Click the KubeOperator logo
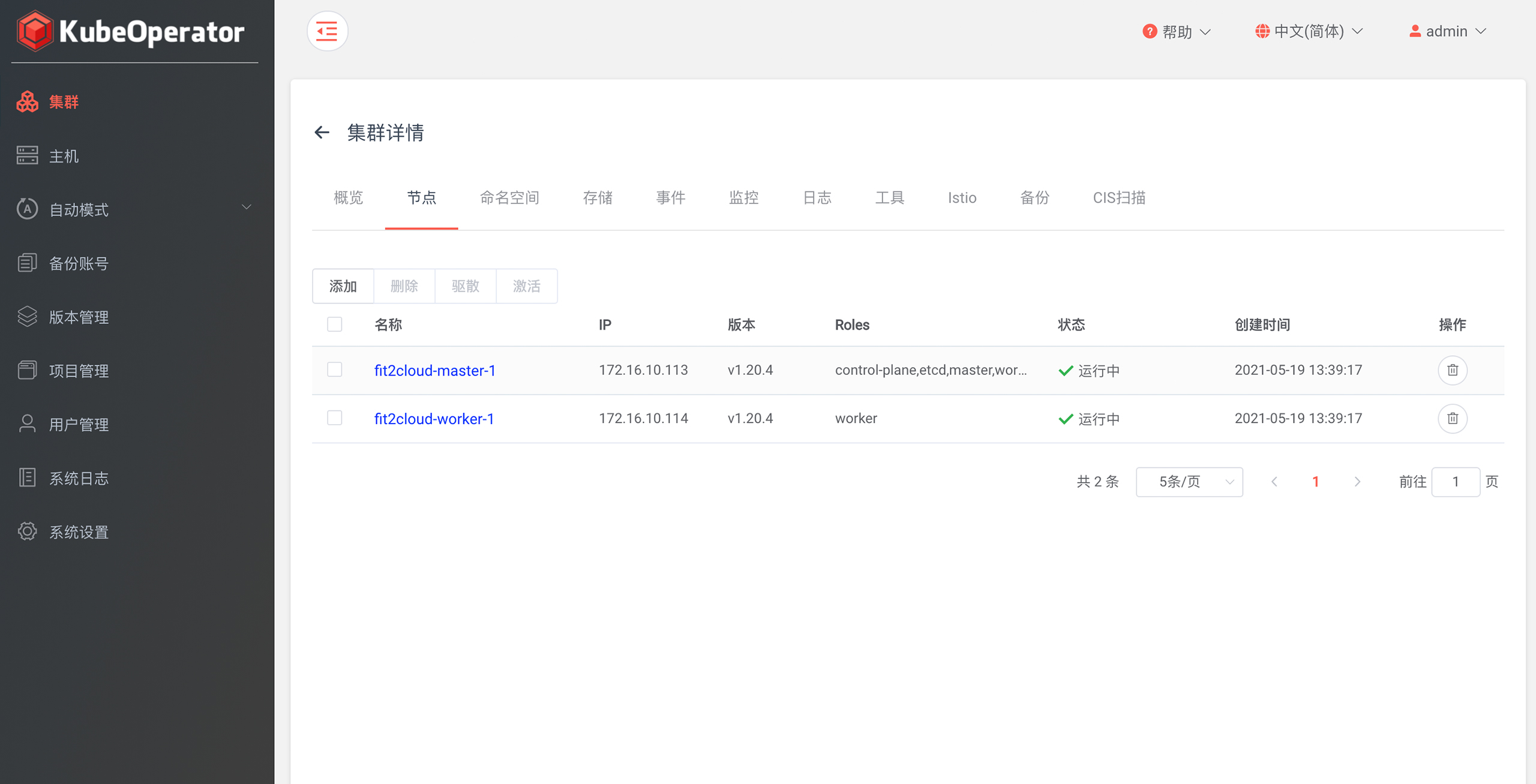Image resolution: width=1536 pixels, height=784 pixels. [x=131, y=31]
